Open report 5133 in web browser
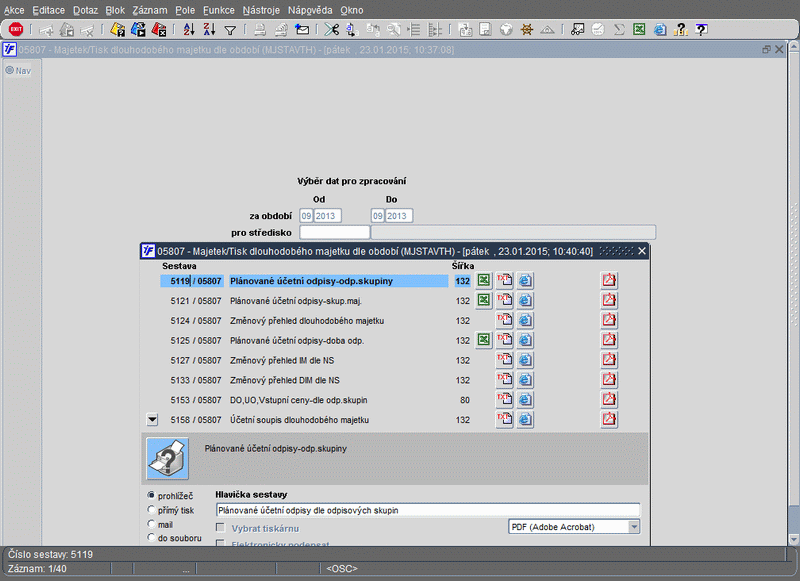Screen dimensions: 800x581 (x=525, y=380)
